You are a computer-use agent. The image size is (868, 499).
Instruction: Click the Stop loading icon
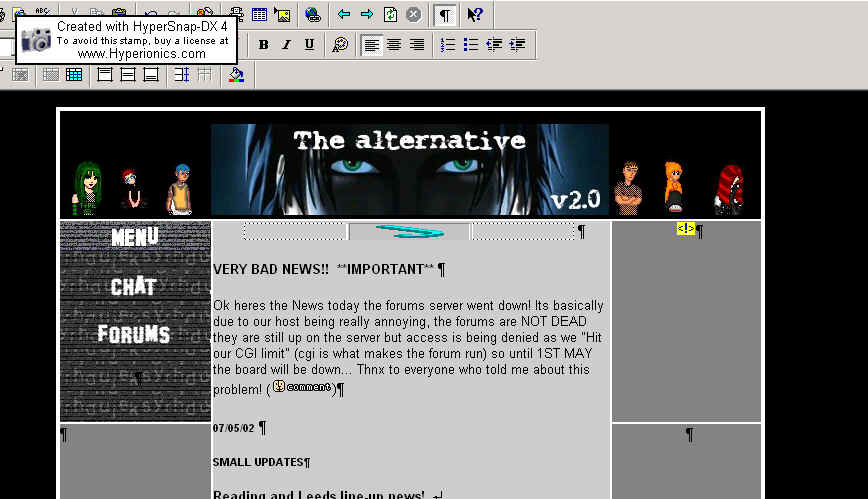[413, 14]
